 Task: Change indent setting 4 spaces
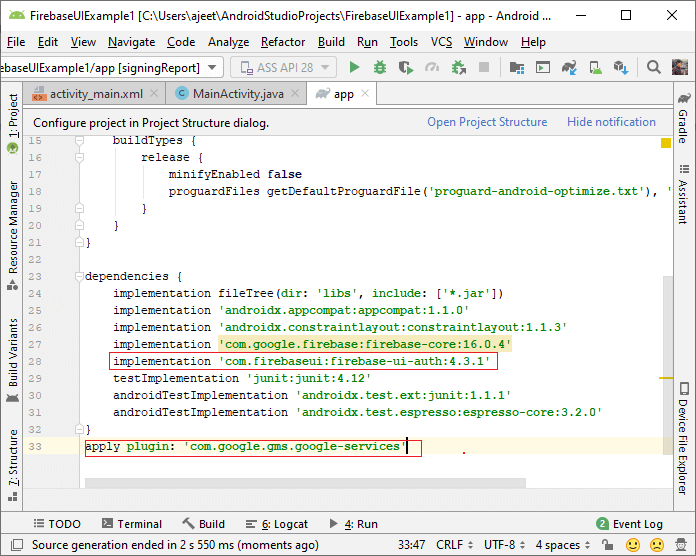(x=562, y=544)
